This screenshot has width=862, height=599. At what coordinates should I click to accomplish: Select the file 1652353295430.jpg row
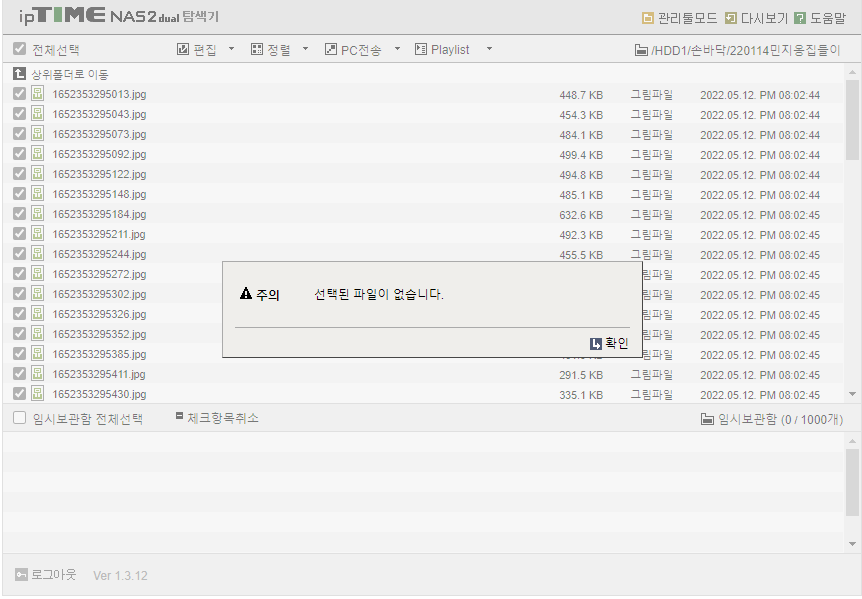click(422, 394)
